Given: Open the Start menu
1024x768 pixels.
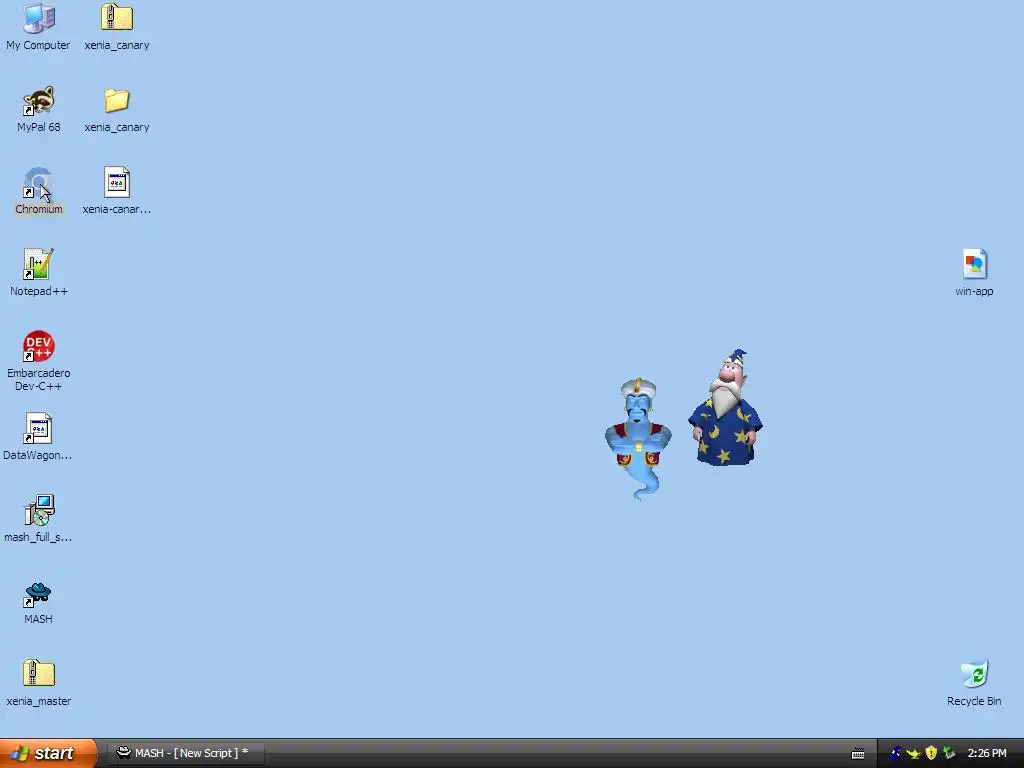Looking at the screenshot, I should (x=48, y=753).
